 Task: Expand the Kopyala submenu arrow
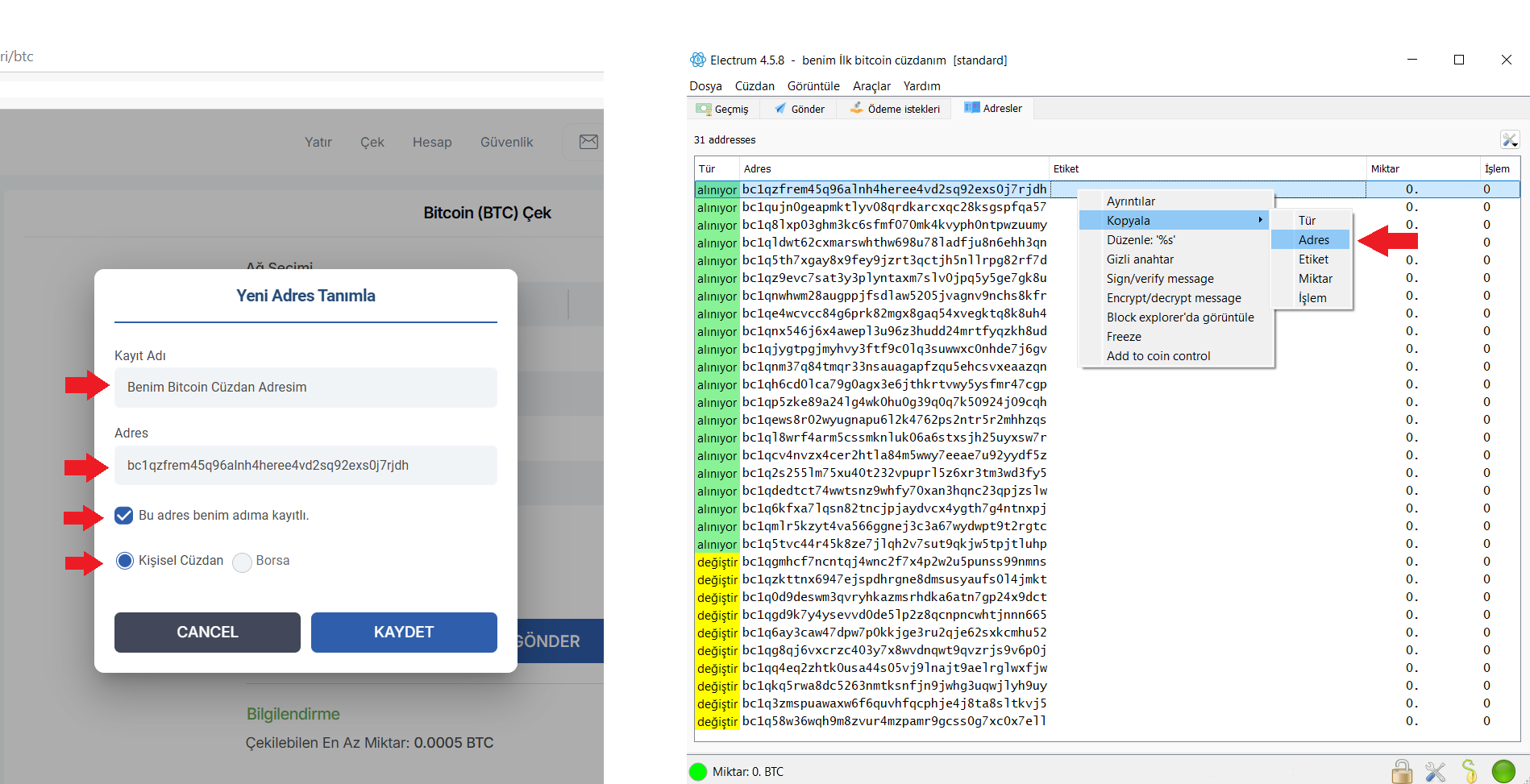pos(1260,221)
